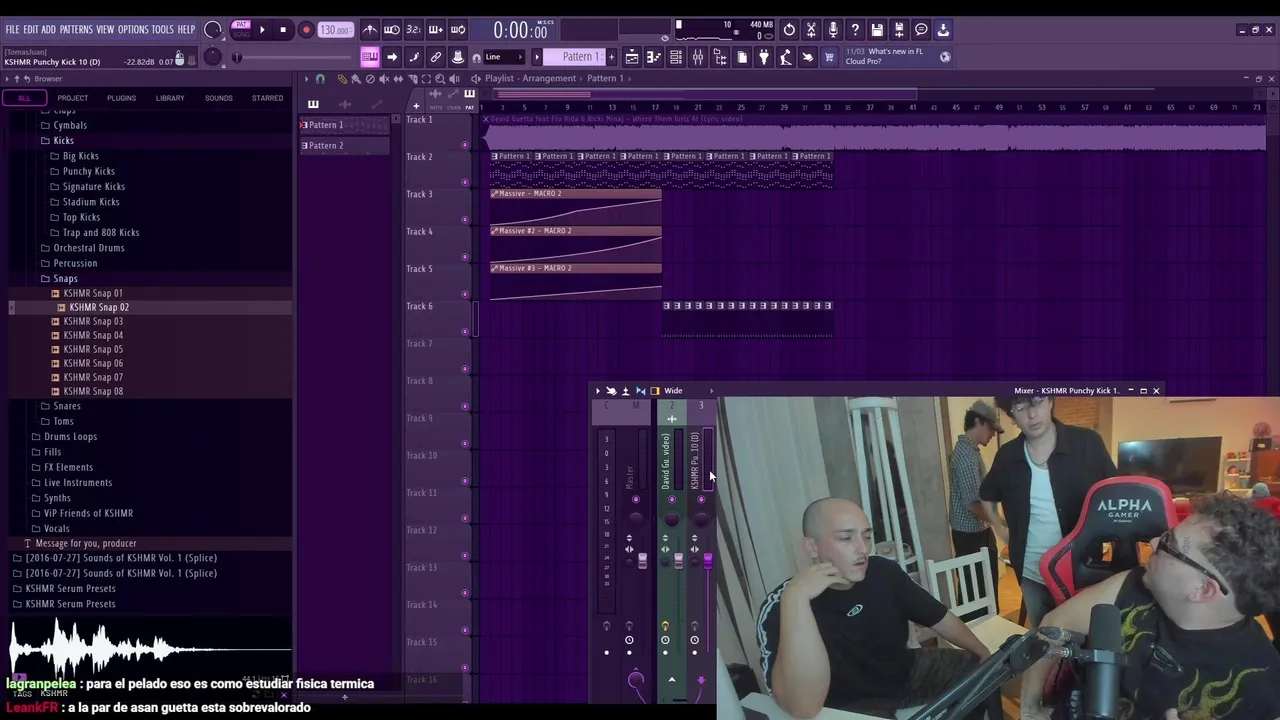The height and width of the screenshot is (720, 1280).
Task: Click the song position slider
Action: (295, 57)
